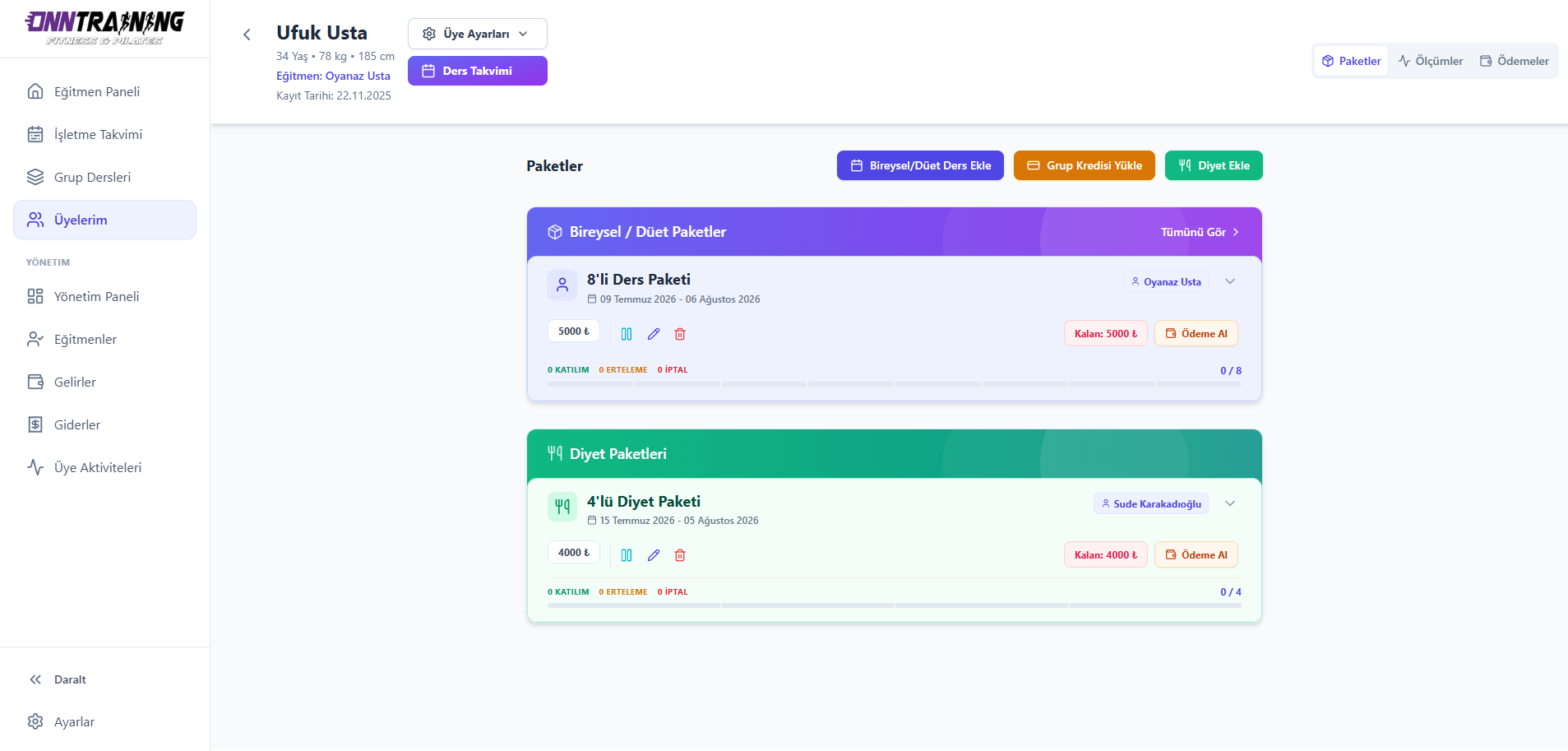Click Grup Kredisi Yükle button
The height and width of the screenshot is (751, 1568).
coord(1085,165)
